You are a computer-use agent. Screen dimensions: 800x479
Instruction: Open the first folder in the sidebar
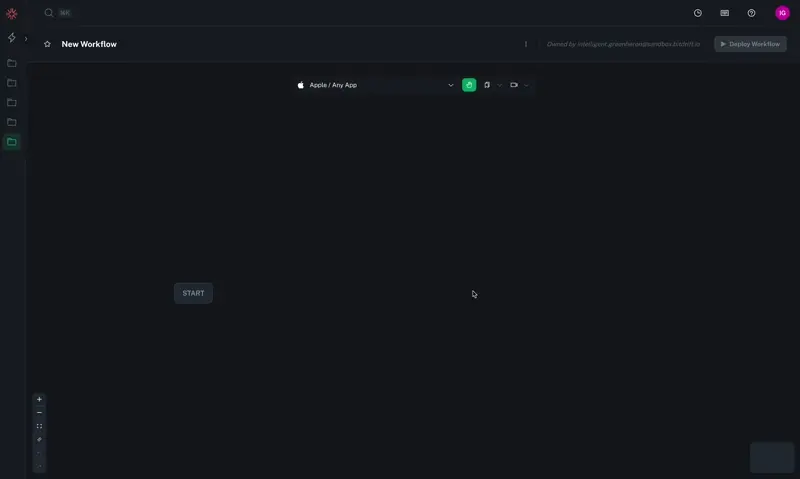point(12,63)
